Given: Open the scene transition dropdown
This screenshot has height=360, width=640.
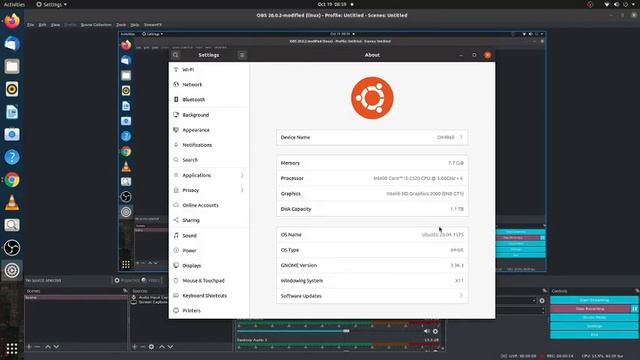Looking at the screenshot, I should coord(516,300).
